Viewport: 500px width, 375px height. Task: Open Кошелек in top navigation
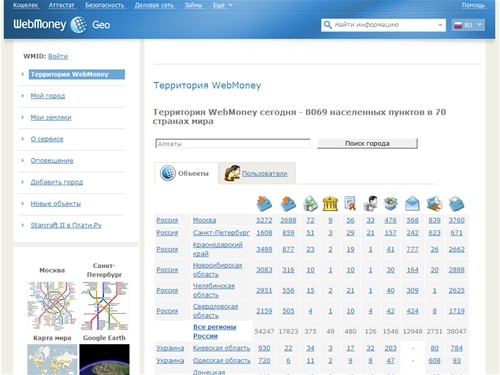click(x=26, y=5)
